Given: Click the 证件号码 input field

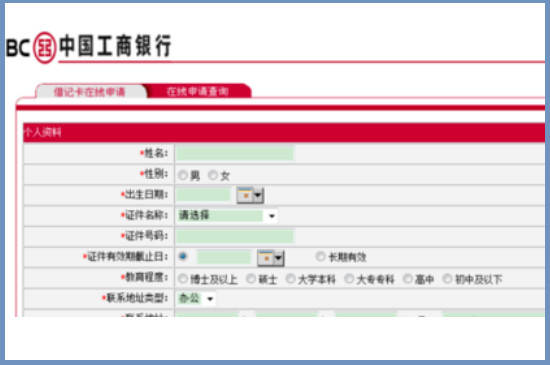Looking at the screenshot, I should tap(235, 236).
